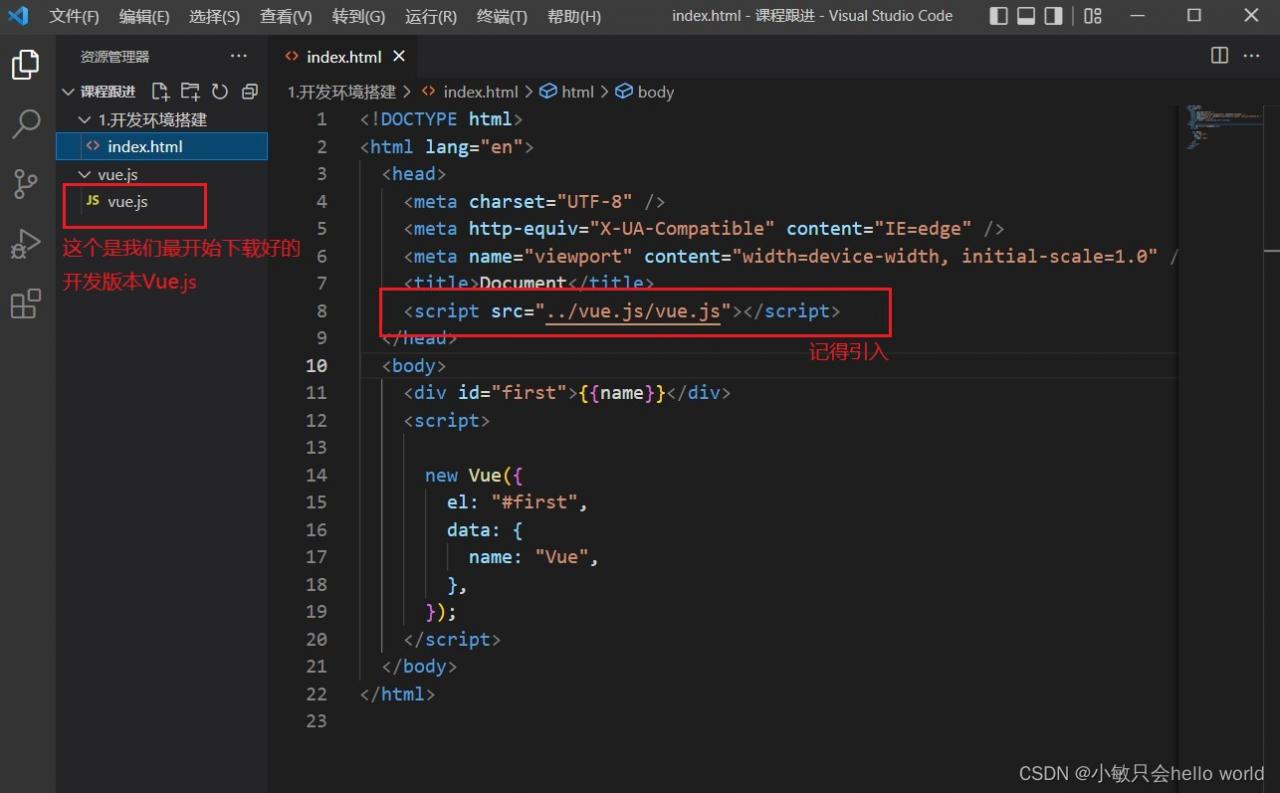The width and height of the screenshot is (1280, 793).
Task: Open the 查看(V) menu
Action: pos(286,16)
